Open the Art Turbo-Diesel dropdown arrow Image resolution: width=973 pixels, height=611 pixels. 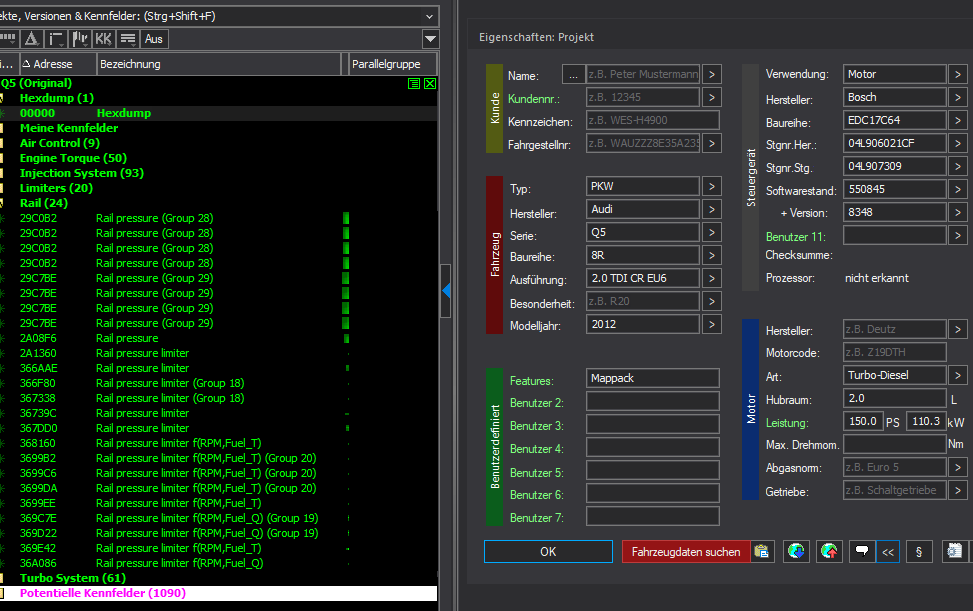click(957, 375)
